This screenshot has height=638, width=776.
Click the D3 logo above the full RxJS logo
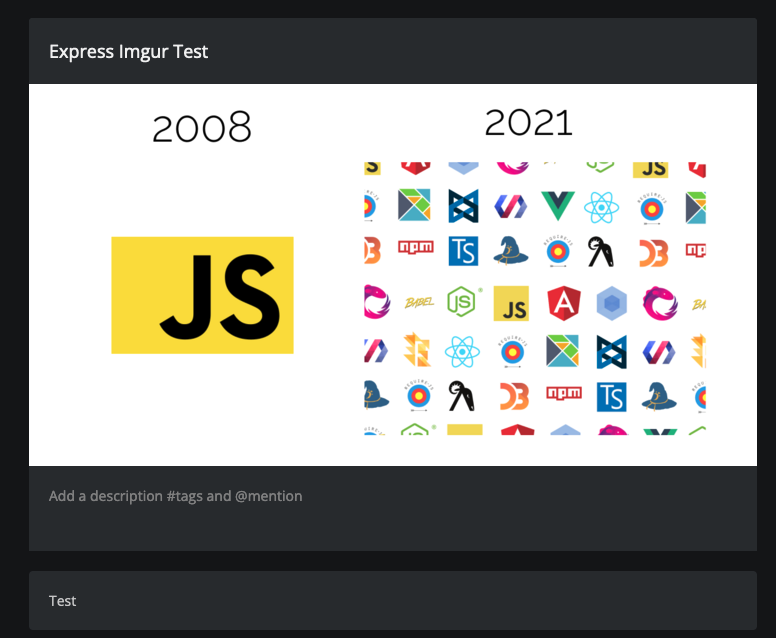click(653, 253)
